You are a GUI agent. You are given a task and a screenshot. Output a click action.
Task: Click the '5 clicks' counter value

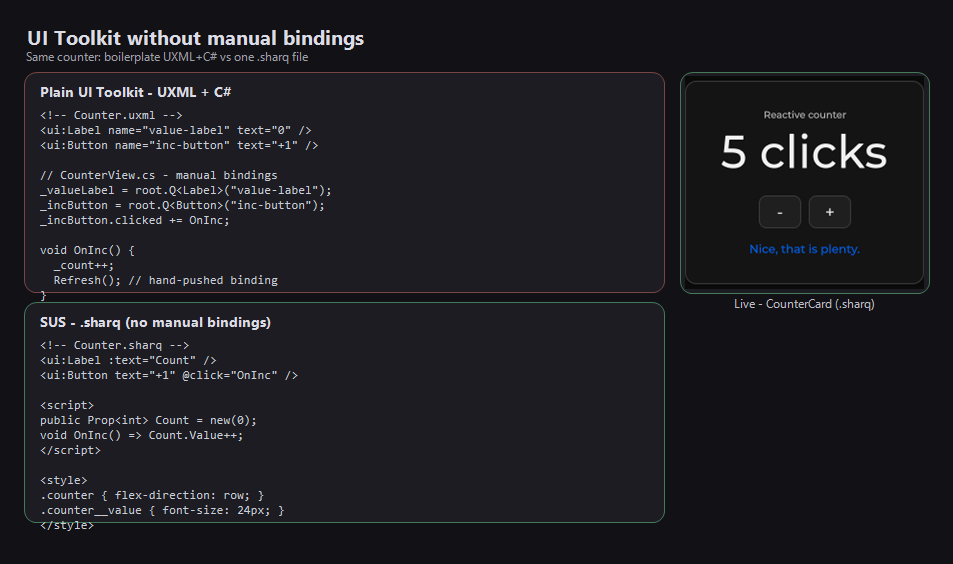[x=804, y=152]
